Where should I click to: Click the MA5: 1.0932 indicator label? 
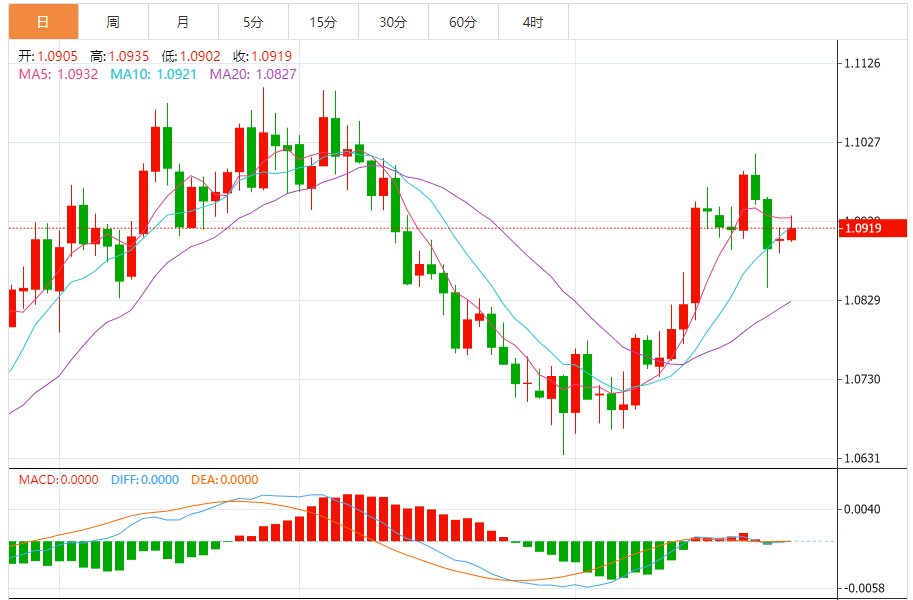coord(58,74)
